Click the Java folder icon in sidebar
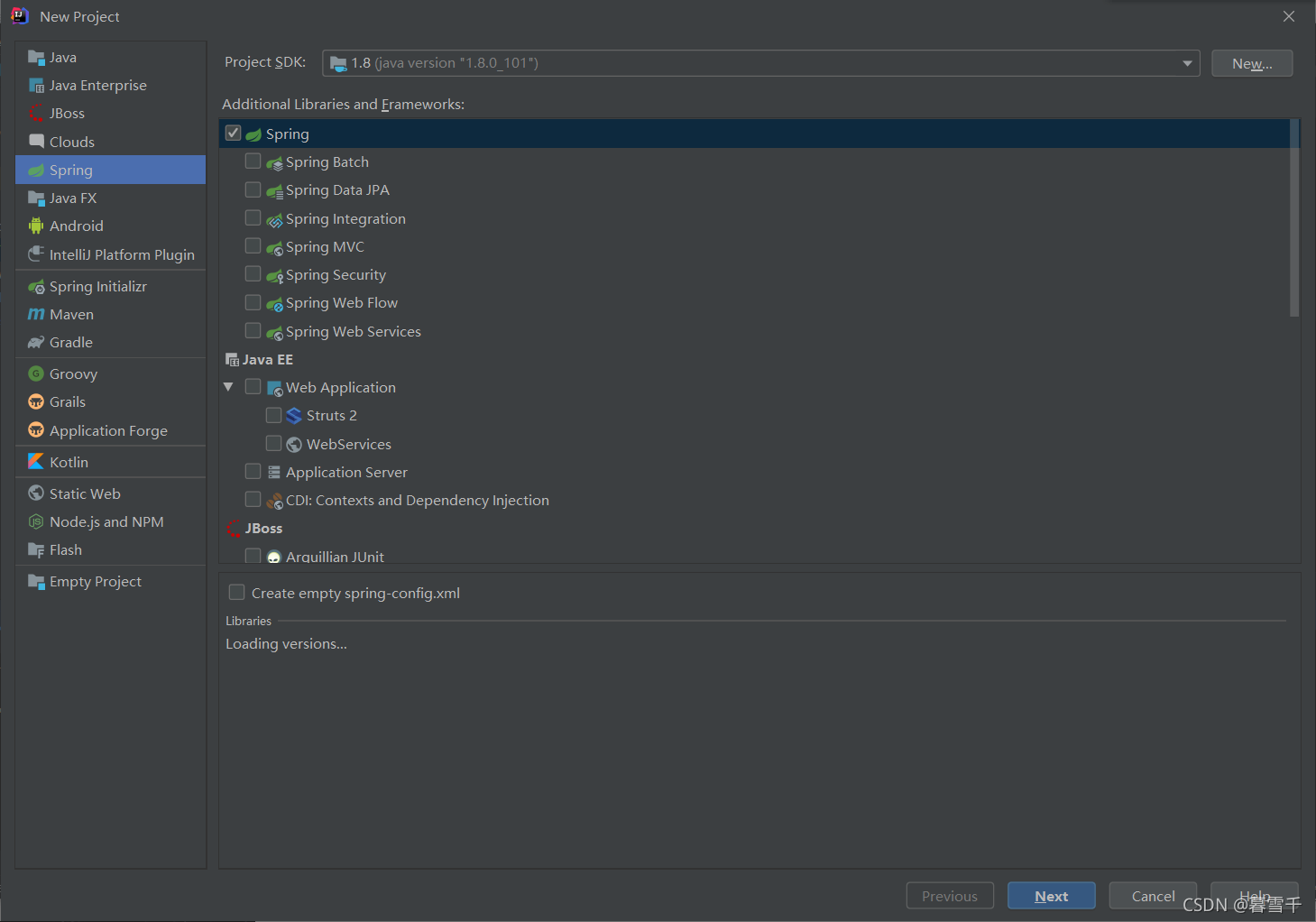This screenshot has height=922, width=1316. point(36,58)
